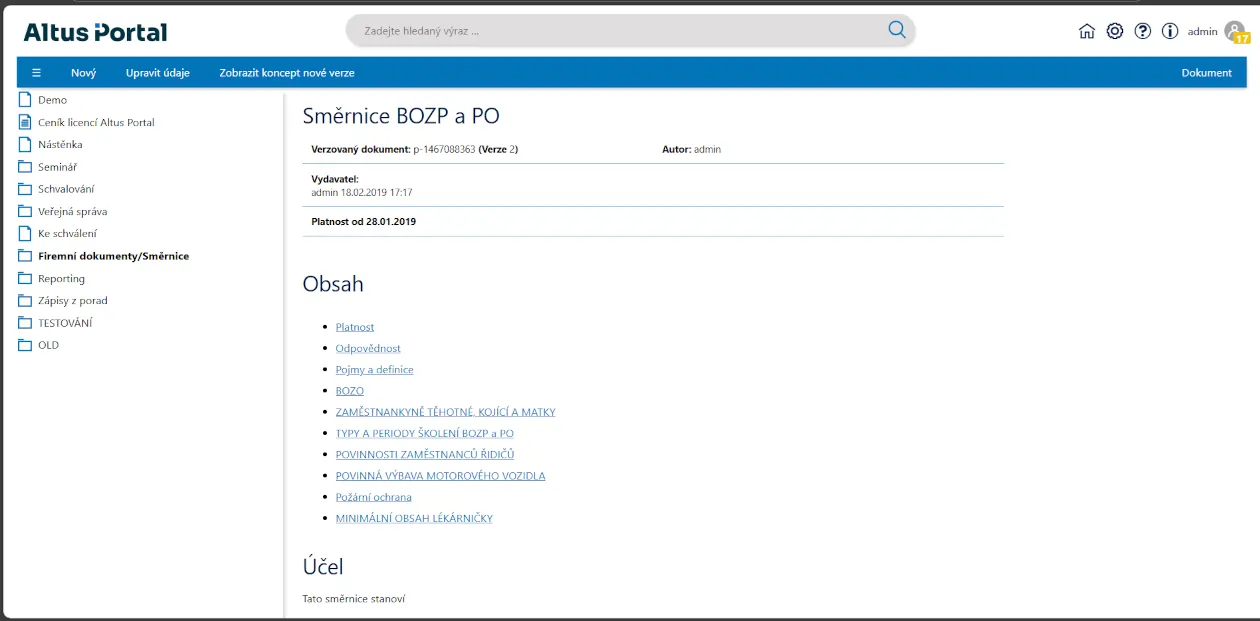Click Zobrazit koncept nové verze

(287, 73)
